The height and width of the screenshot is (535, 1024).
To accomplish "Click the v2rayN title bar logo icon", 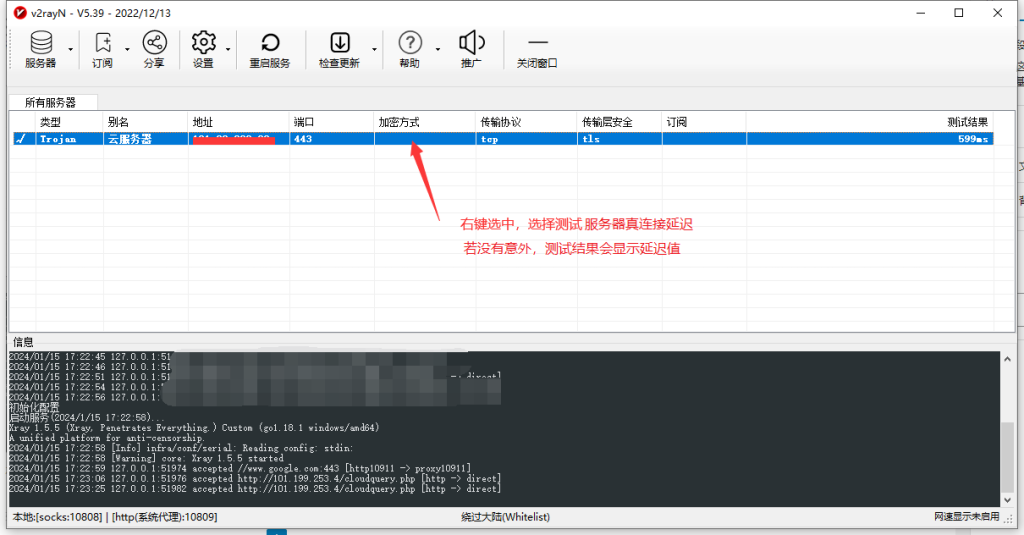I will click(20, 12).
